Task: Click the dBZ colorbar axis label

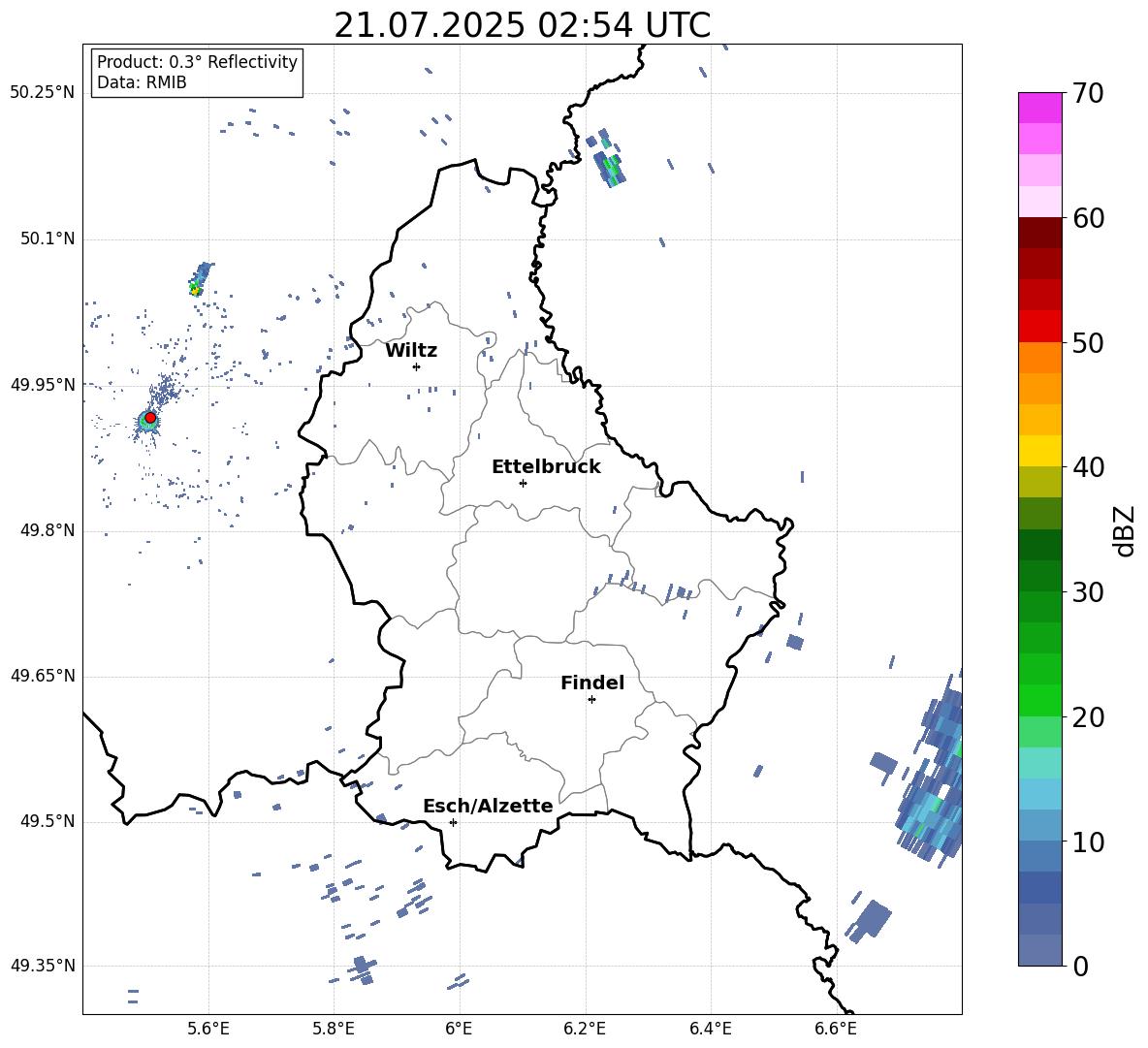Action: tap(1126, 530)
